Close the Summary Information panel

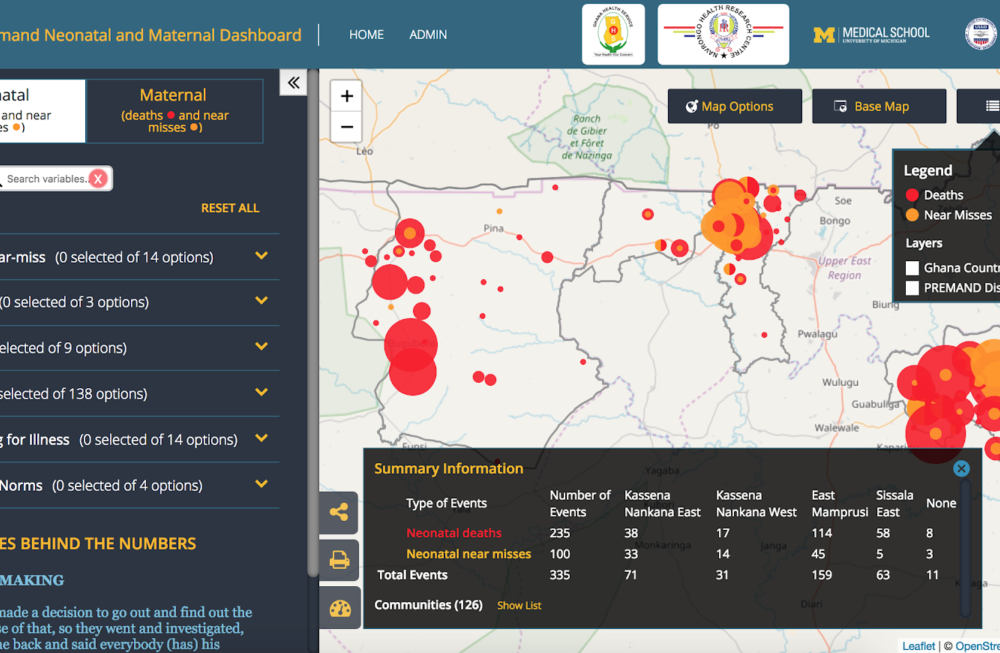click(961, 468)
